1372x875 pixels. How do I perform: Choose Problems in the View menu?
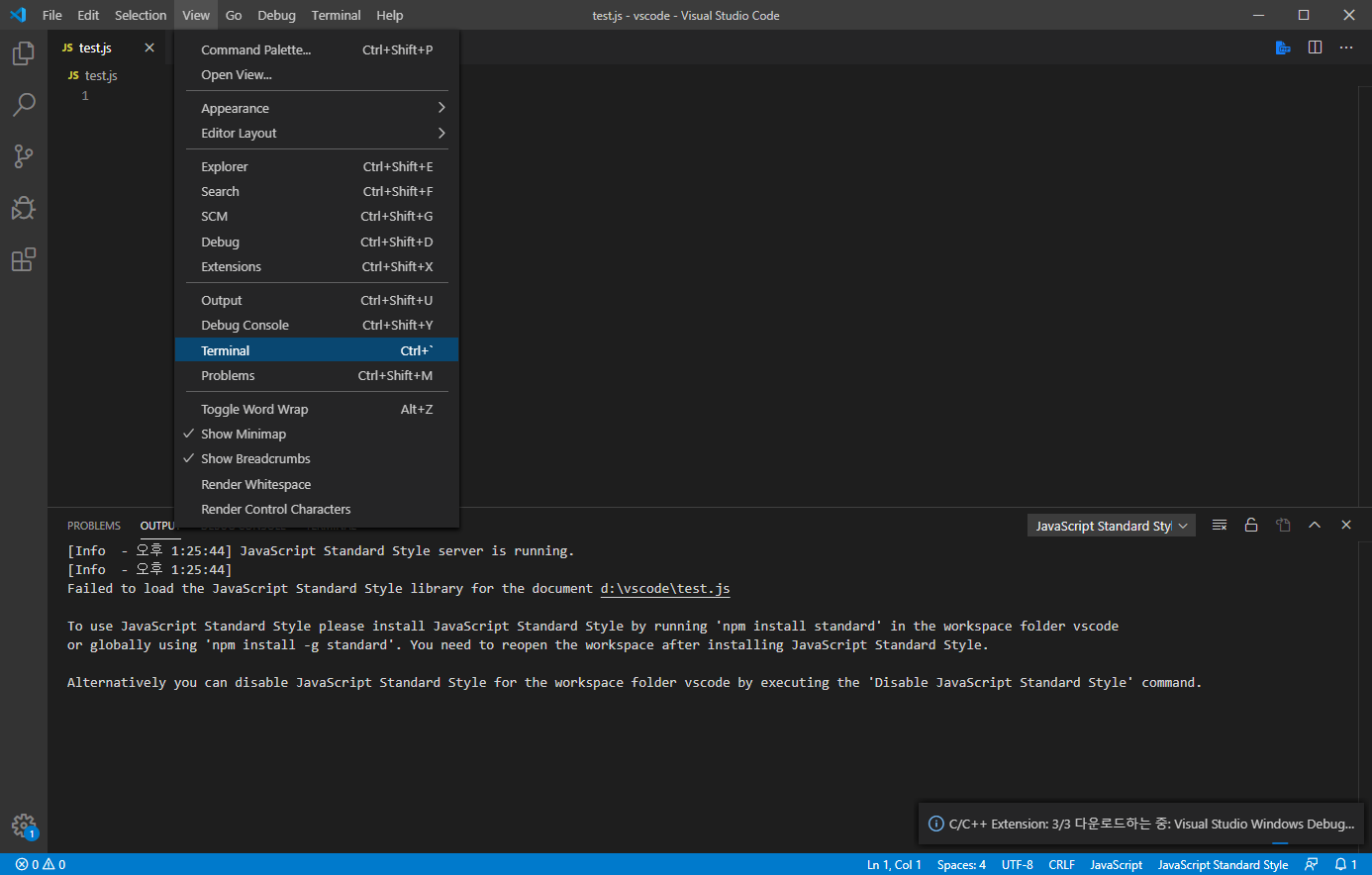coord(317,375)
